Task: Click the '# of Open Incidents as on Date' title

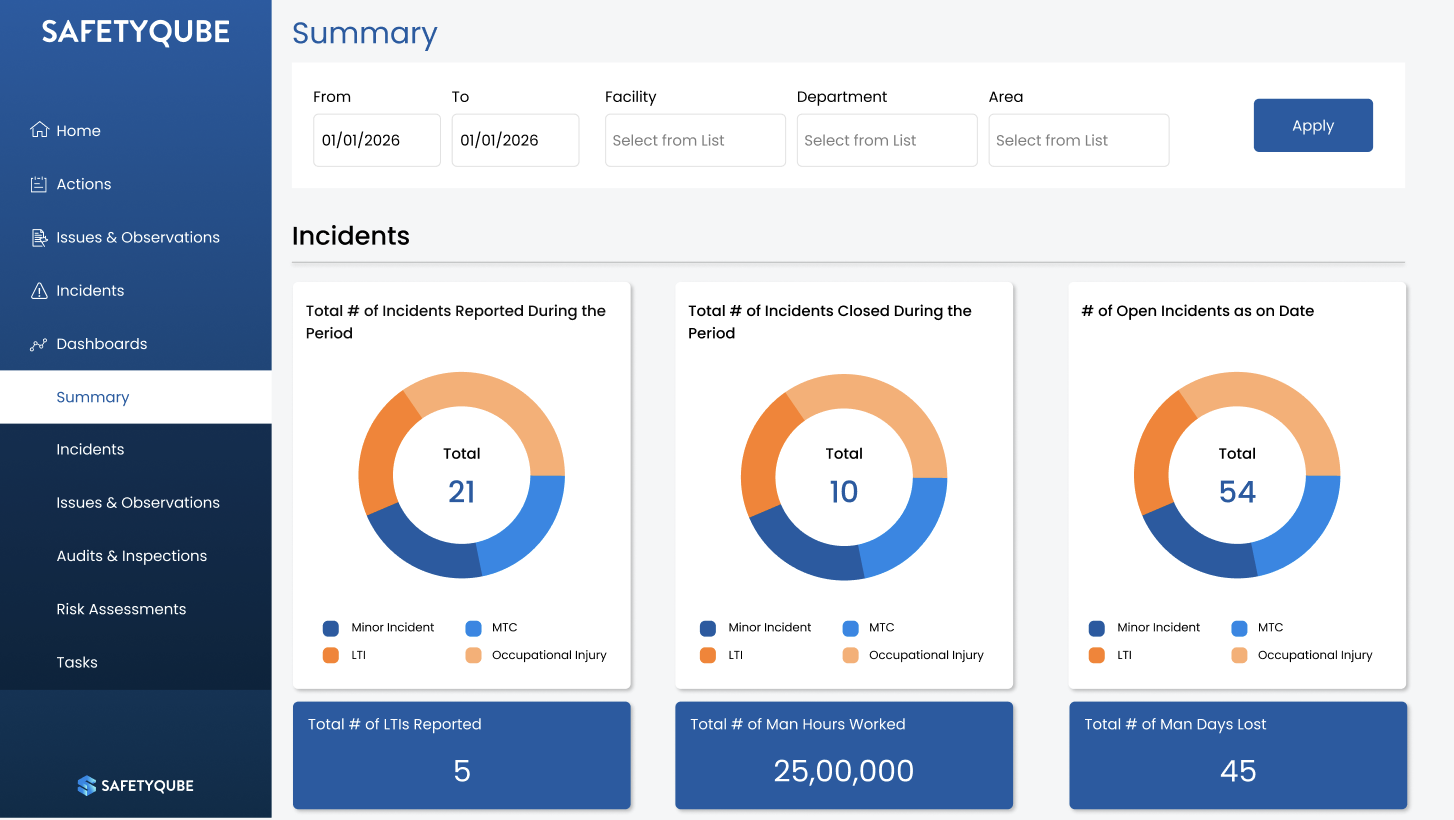Action: (1198, 311)
